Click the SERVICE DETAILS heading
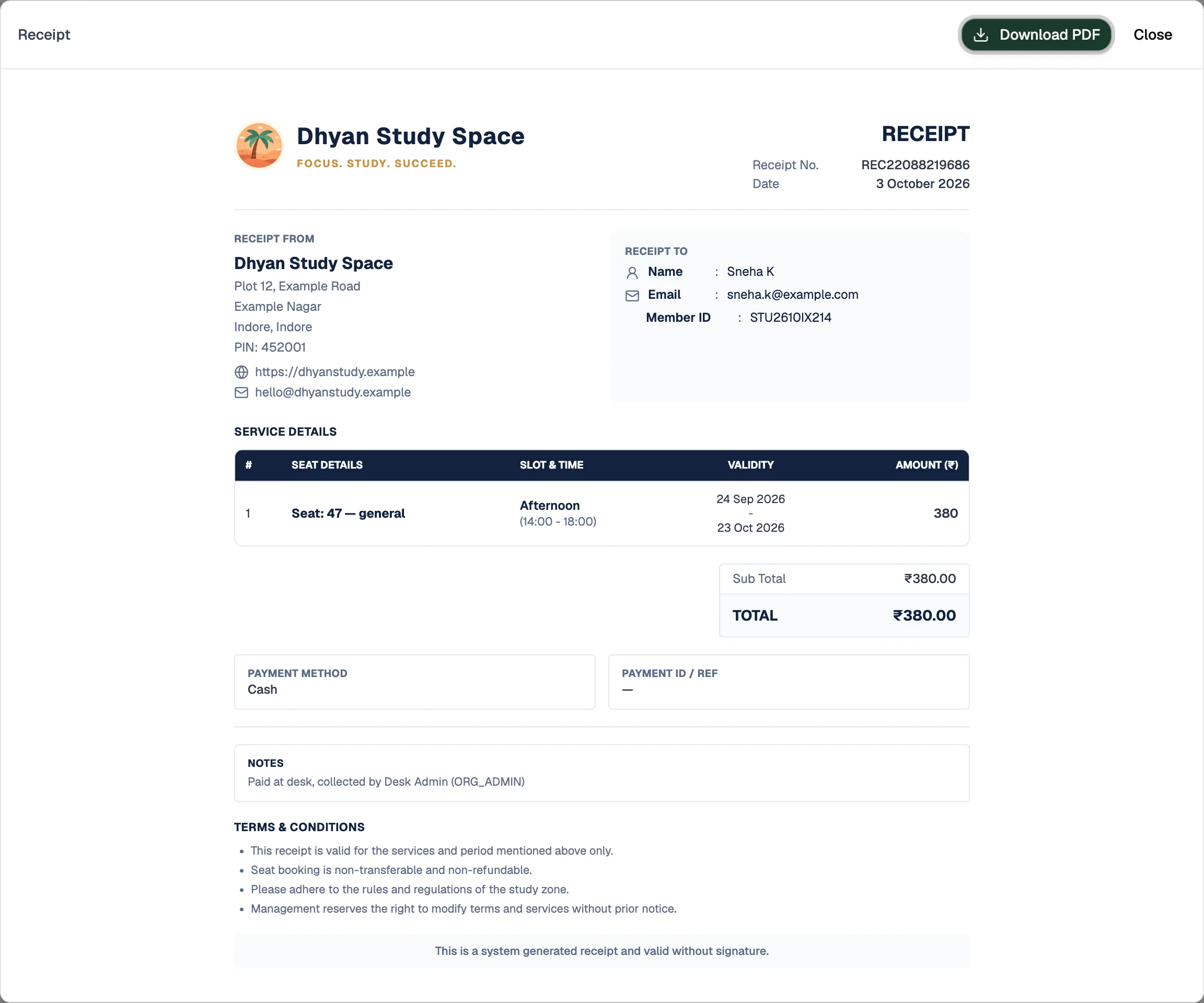Viewport: 1204px width, 1003px height. [x=285, y=431]
